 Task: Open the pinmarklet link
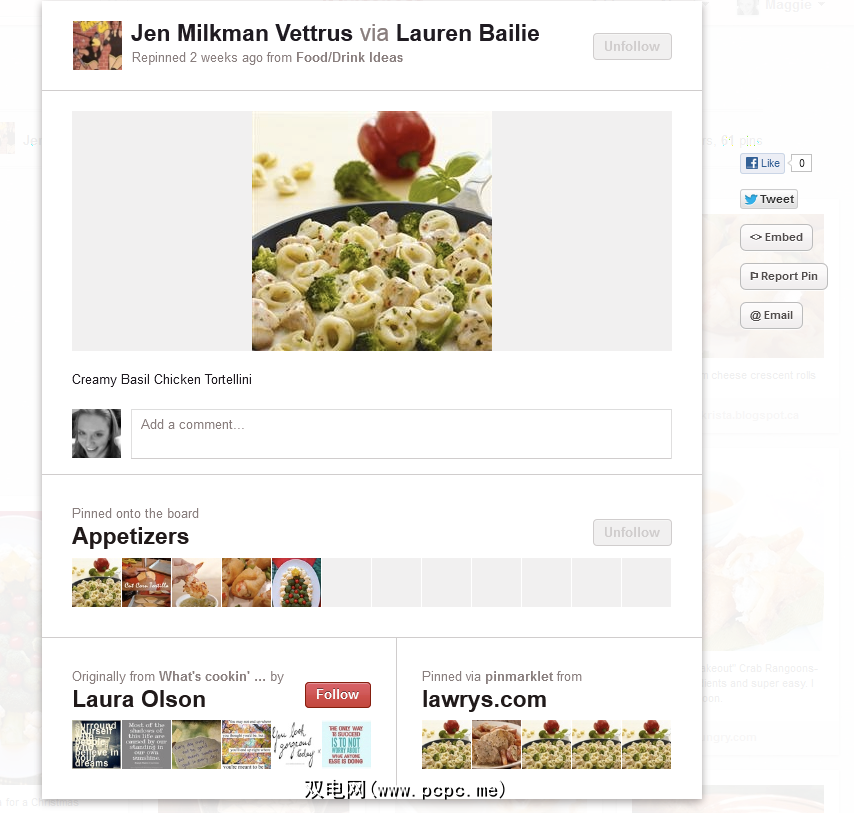[519, 676]
